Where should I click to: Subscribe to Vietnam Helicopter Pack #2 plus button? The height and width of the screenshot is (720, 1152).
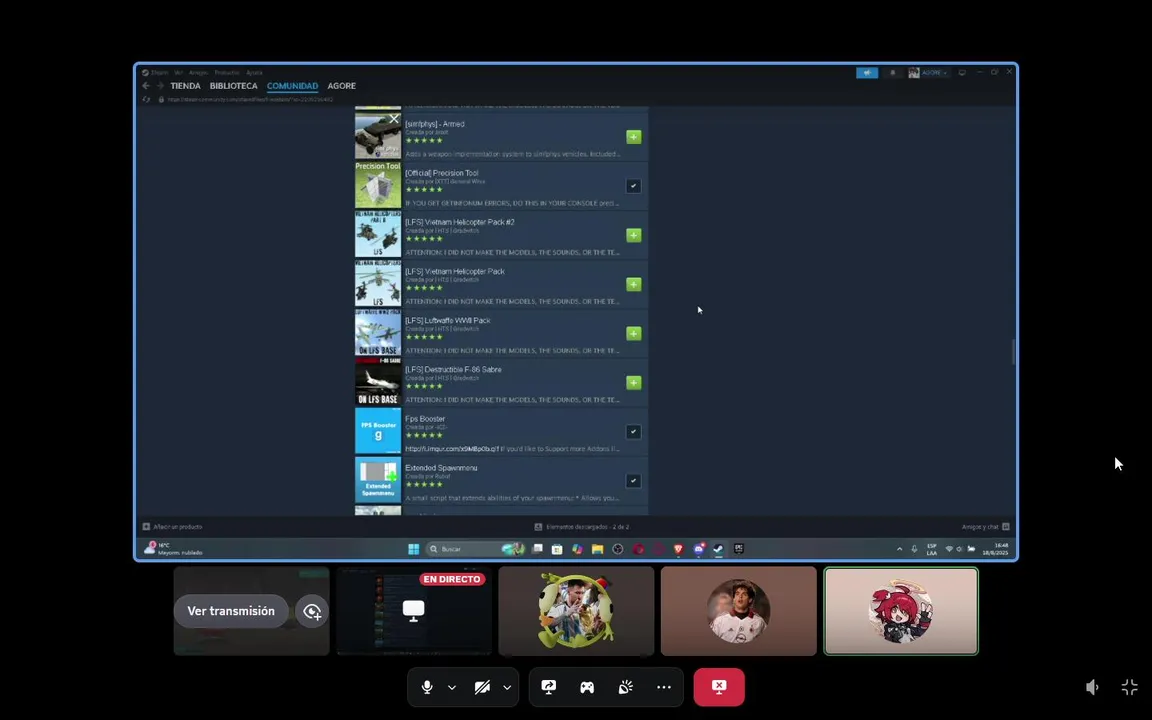pyautogui.click(x=633, y=235)
